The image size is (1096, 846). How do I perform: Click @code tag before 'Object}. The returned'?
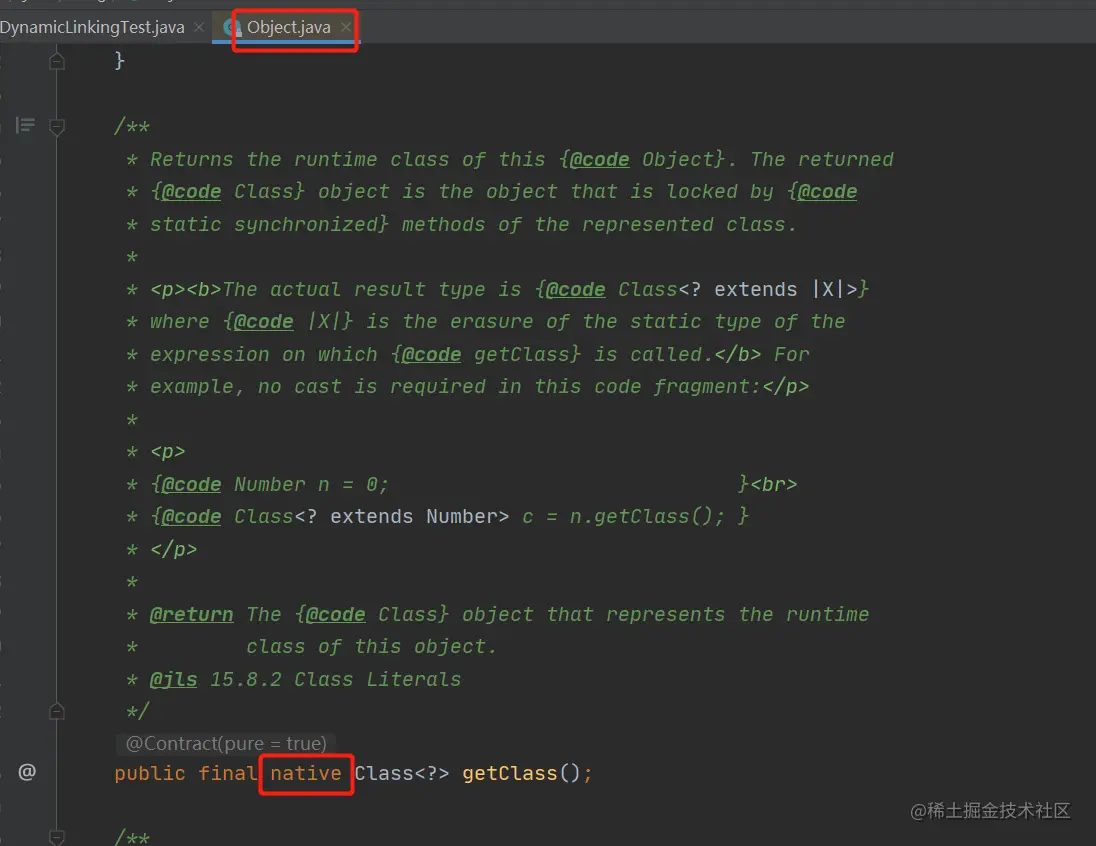(599, 159)
